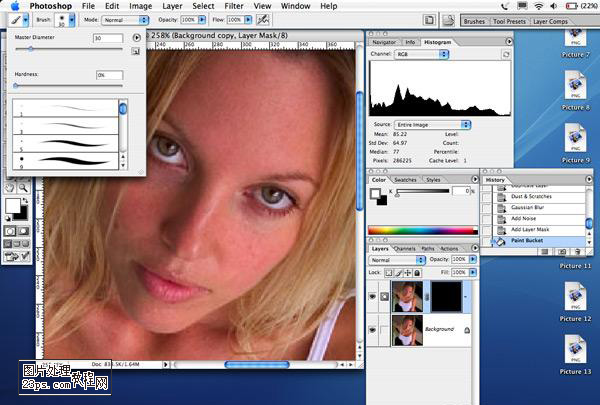Set history brush source for Gaussian Blur
600x405 pixels.
[486, 208]
